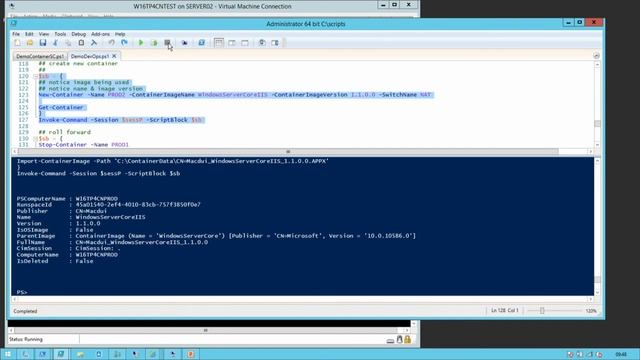Viewport: 640px width, 360px height.
Task: Show script pane on the right layout icon
Action: (232, 43)
